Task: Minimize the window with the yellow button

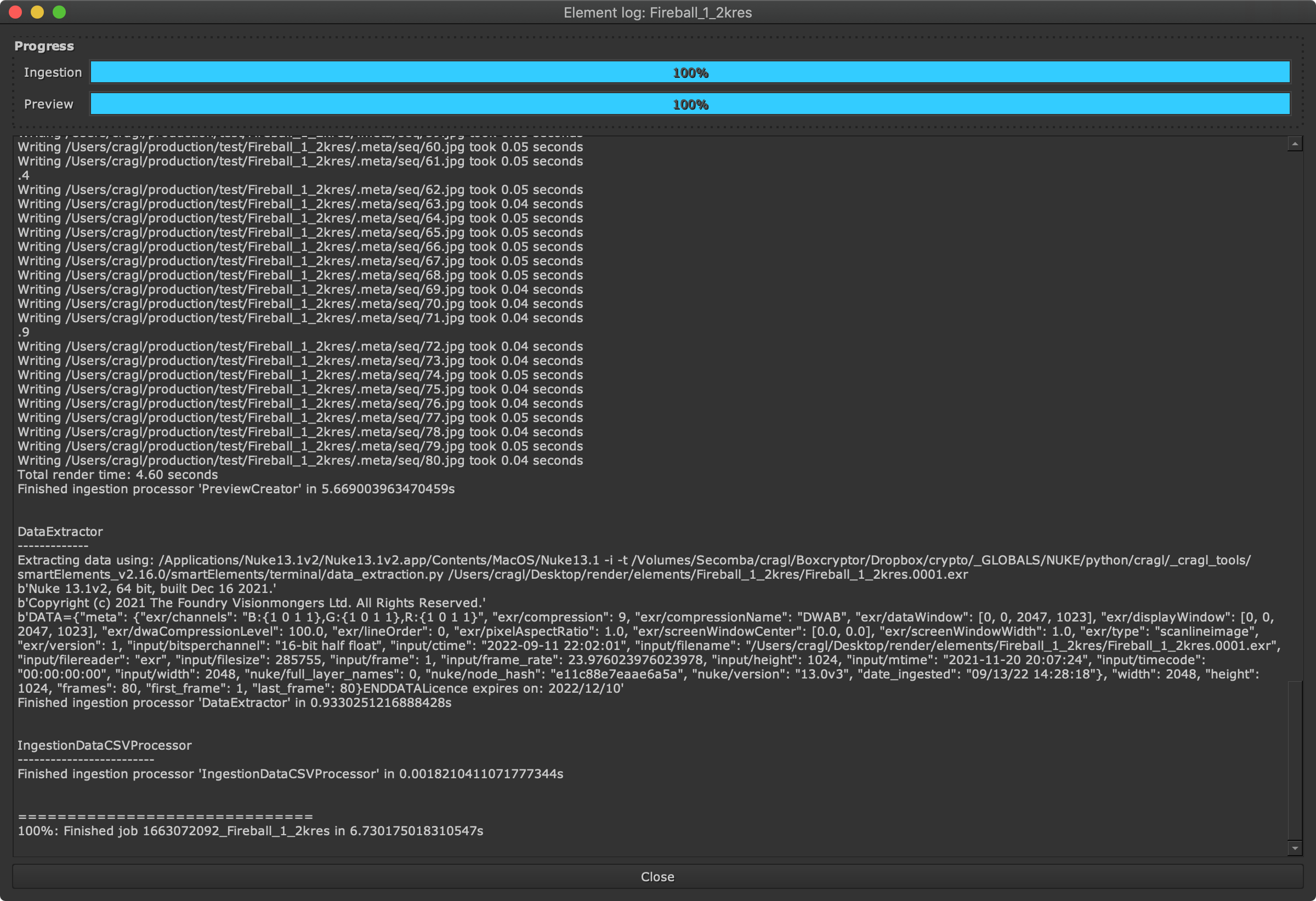Action: point(37,12)
